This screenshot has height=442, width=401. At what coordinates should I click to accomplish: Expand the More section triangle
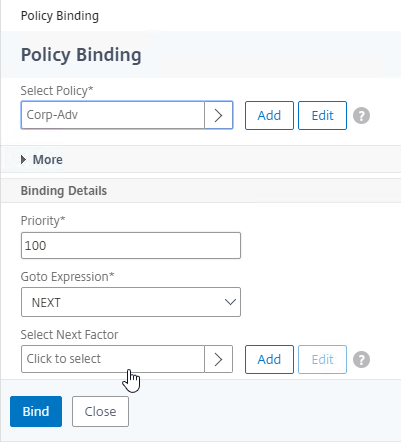(x=23, y=160)
